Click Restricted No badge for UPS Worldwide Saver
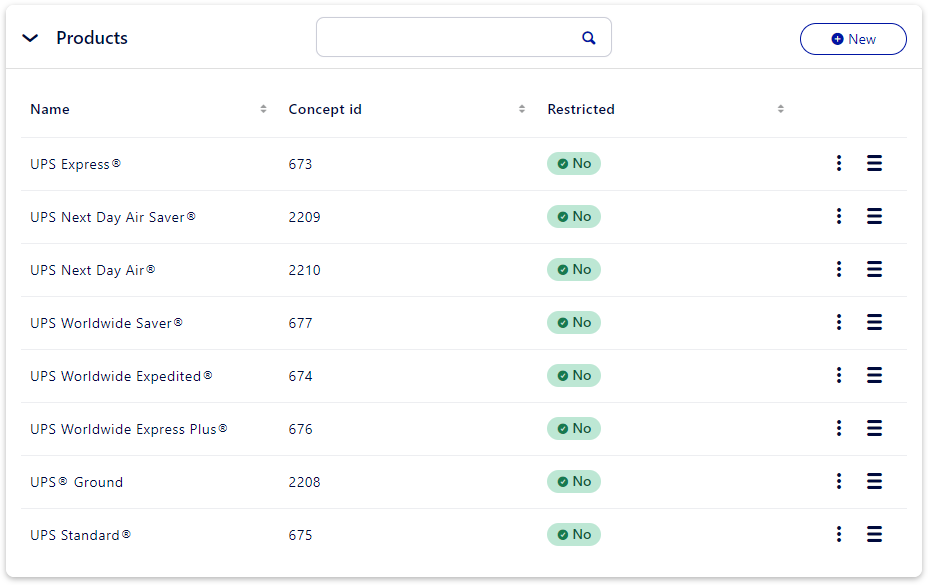This screenshot has width=928, height=585. (x=573, y=322)
